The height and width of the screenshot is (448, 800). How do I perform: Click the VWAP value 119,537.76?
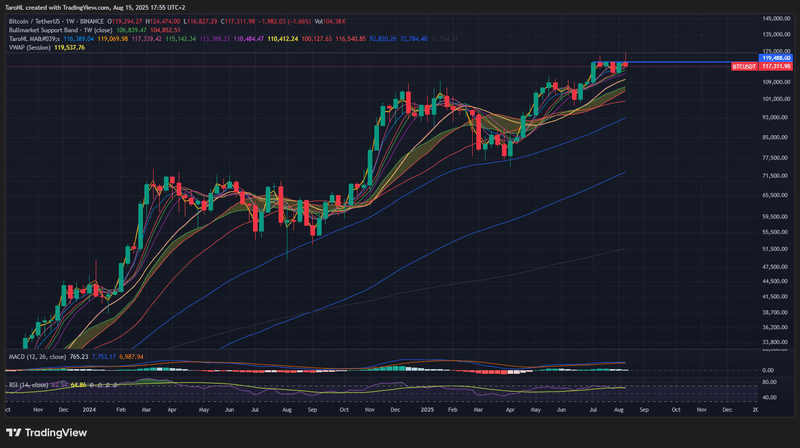[69, 47]
